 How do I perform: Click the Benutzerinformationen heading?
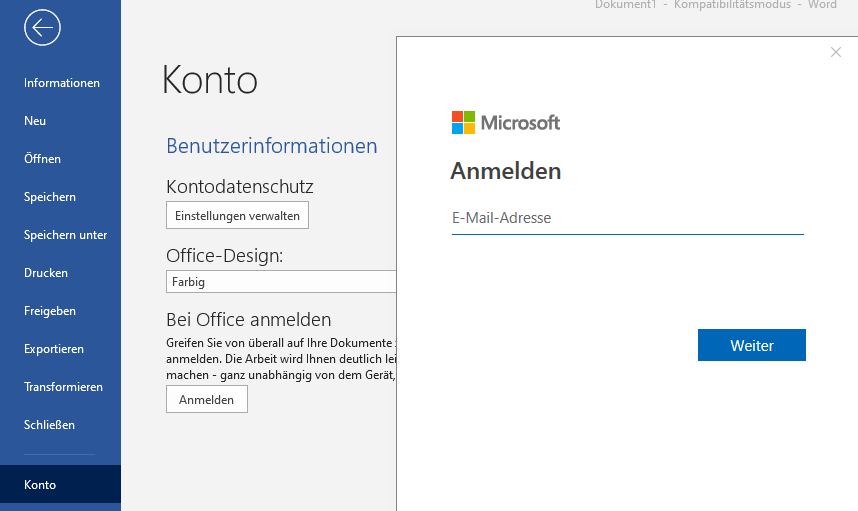click(x=272, y=146)
